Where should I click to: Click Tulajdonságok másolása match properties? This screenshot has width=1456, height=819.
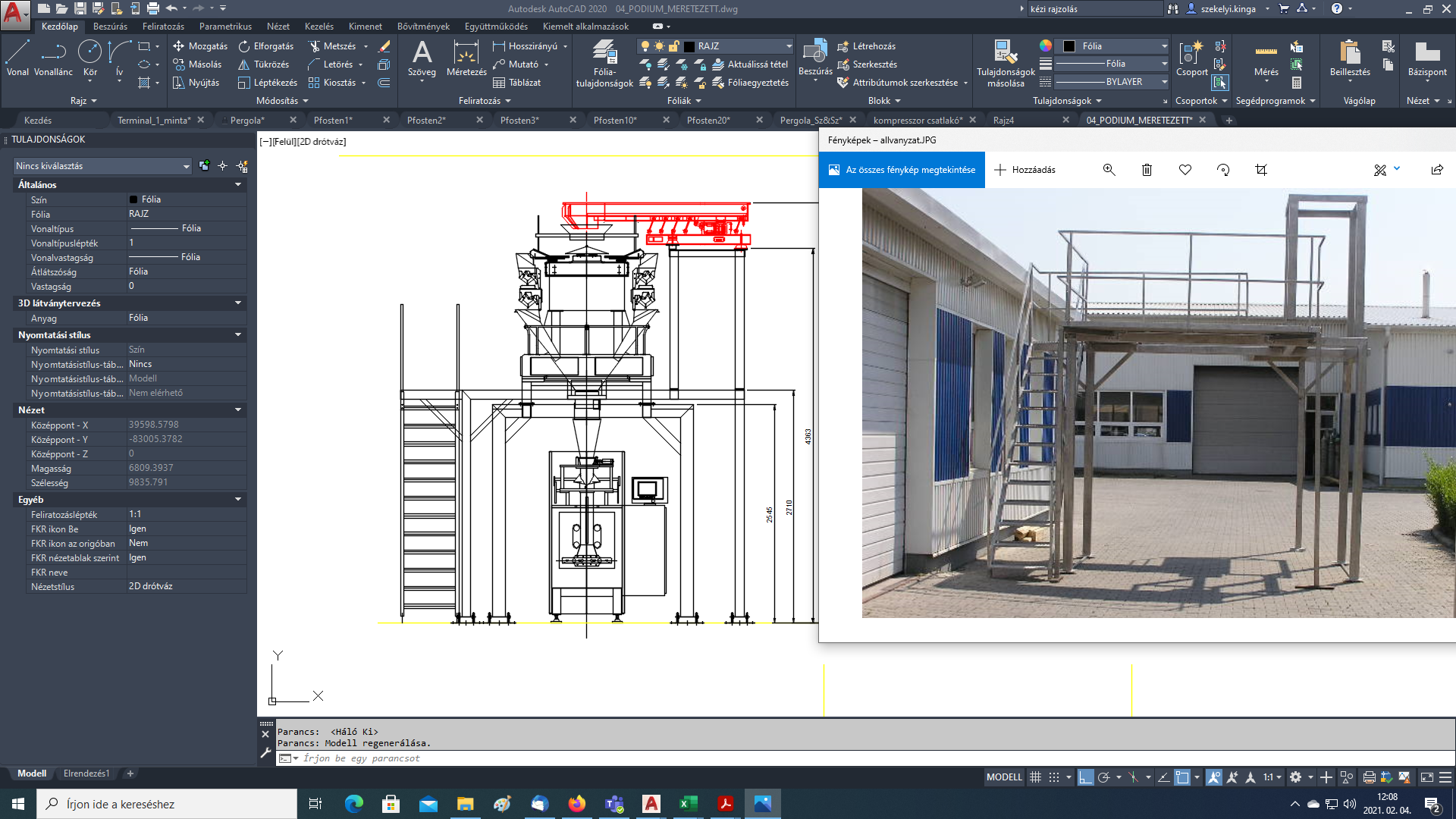(x=1006, y=64)
